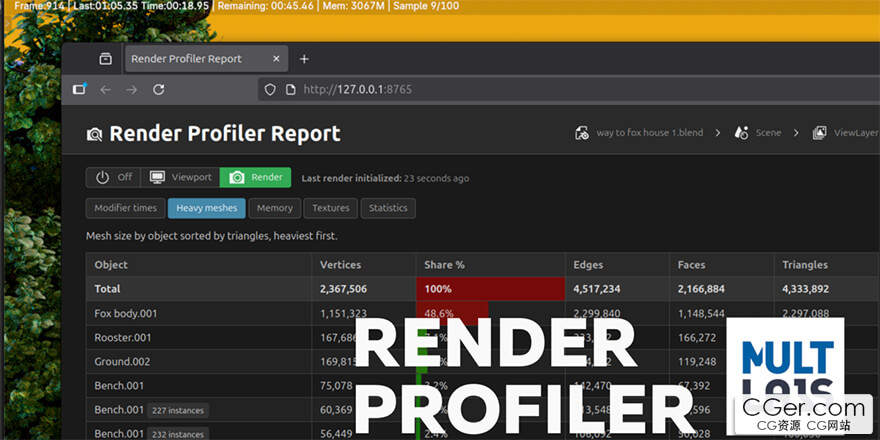Click the Scene icon in breadcrumb

(x=741, y=133)
